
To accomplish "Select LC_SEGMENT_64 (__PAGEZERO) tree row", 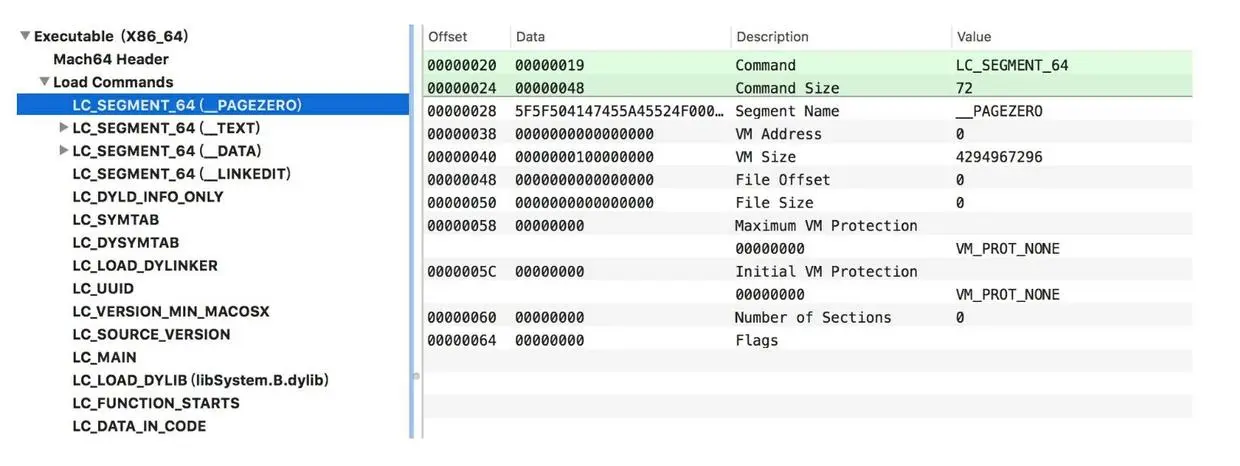I will click(x=213, y=105).
